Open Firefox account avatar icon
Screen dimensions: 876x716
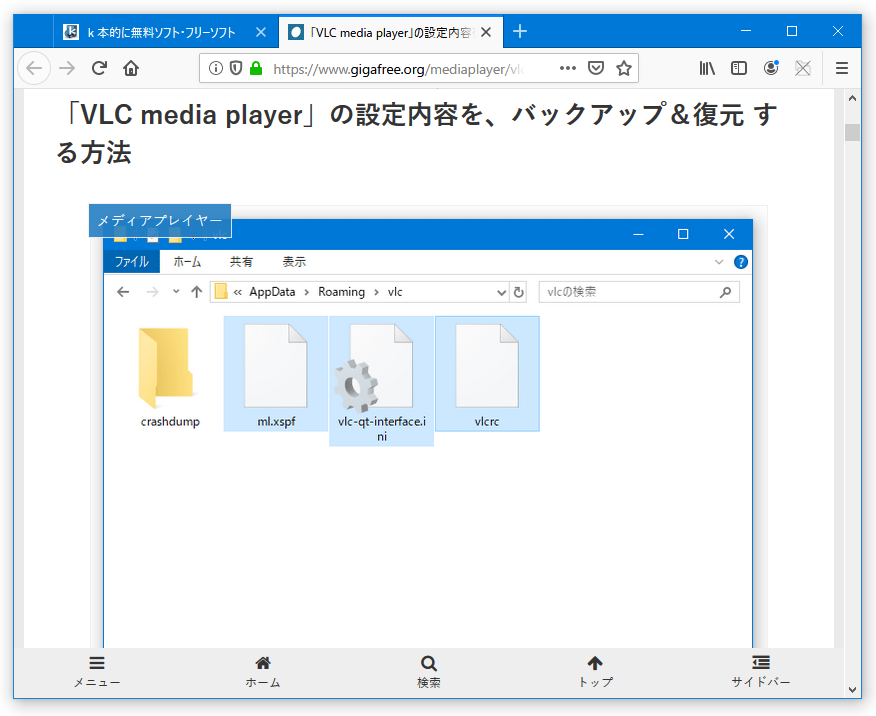coord(771,68)
